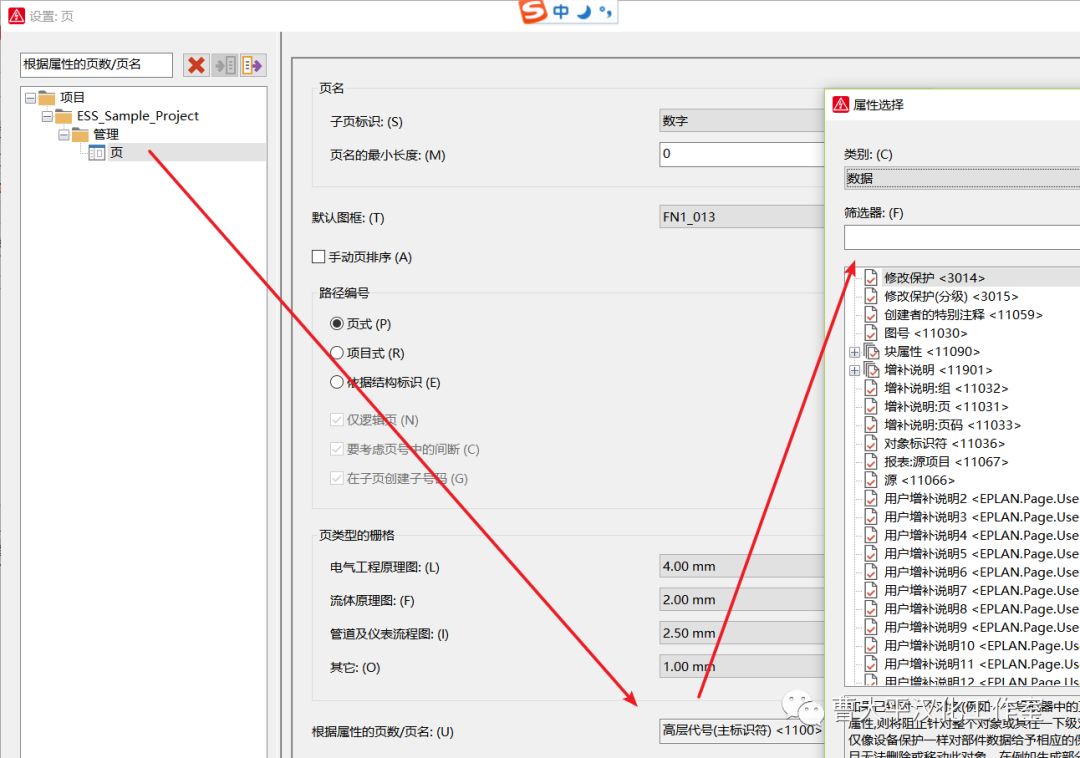The width and height of the screenshot is (1080, 758).
Task: Click the 页名的最小长度 input field
Action: point(742,154)
